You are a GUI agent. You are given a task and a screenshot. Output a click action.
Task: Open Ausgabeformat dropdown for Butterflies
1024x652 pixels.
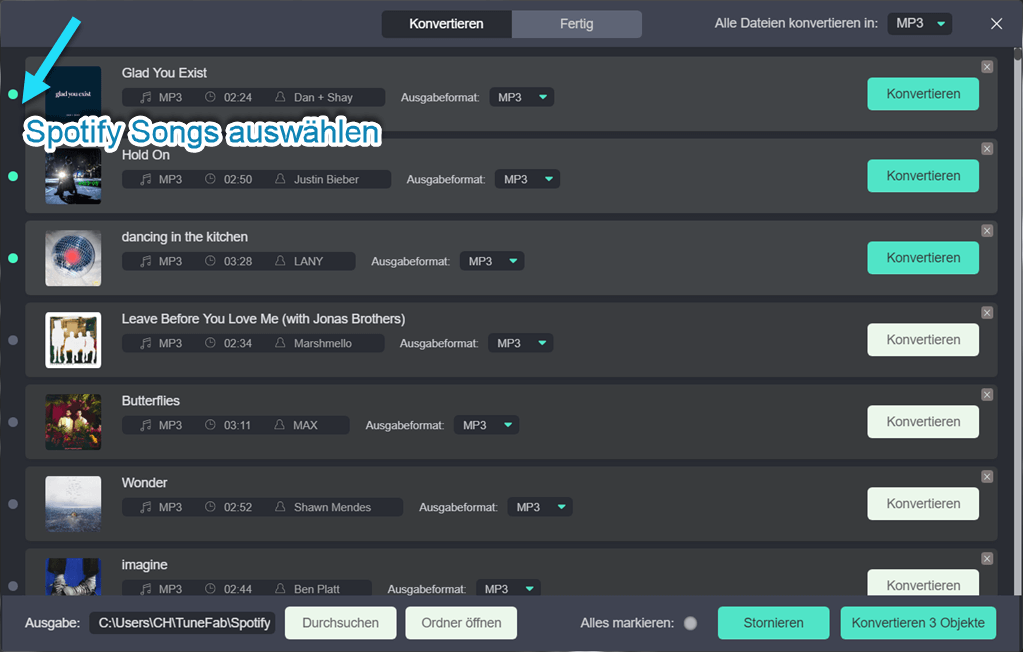click(x=487, y=425)
